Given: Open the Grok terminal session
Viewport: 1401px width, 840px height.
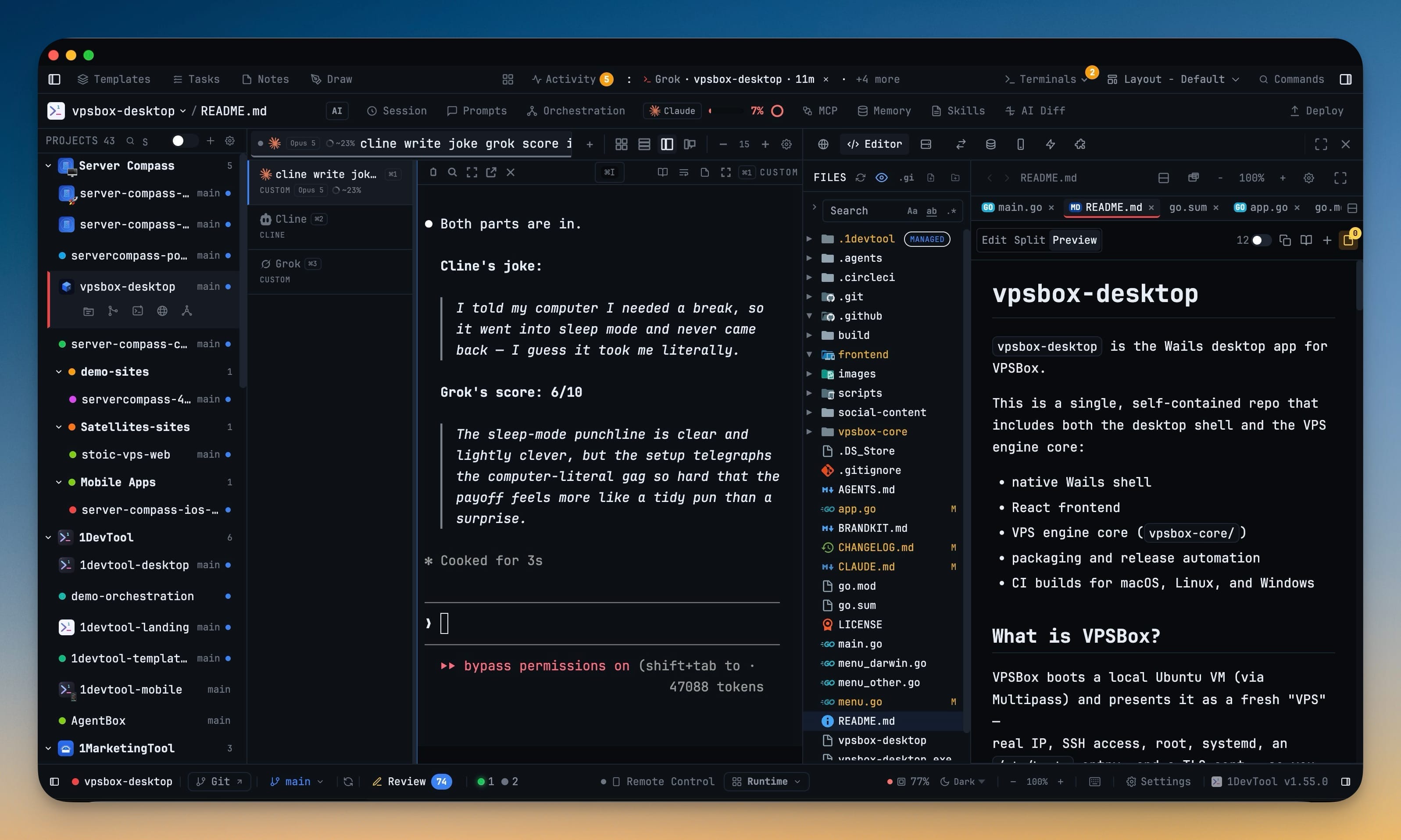Looking at the screenshot, I should click(330, 271).
